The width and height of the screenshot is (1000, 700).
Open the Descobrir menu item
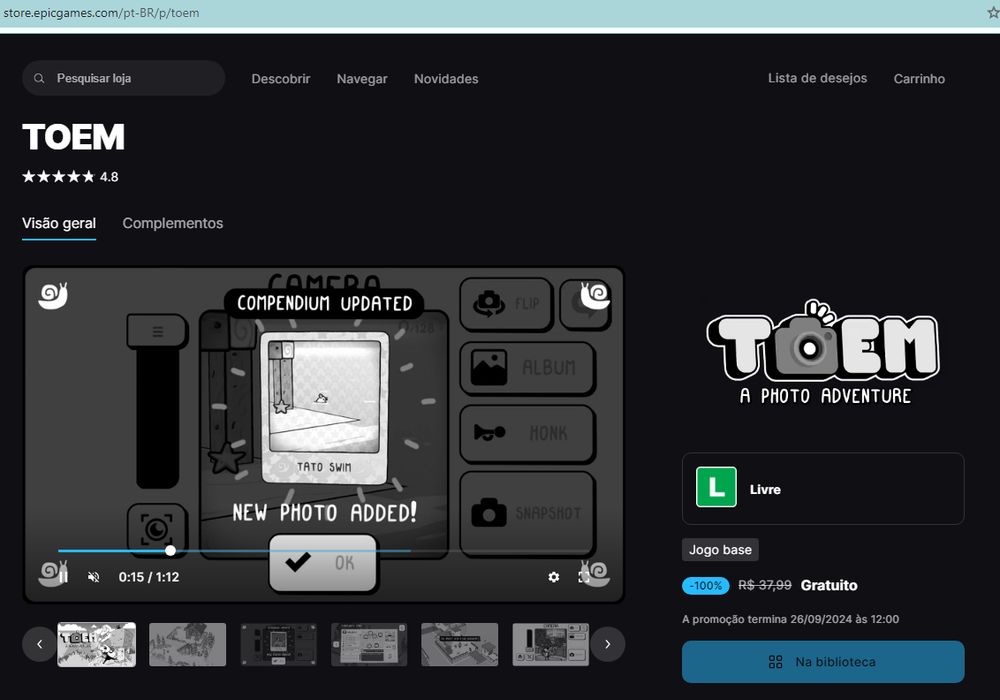tap(281, 79)
